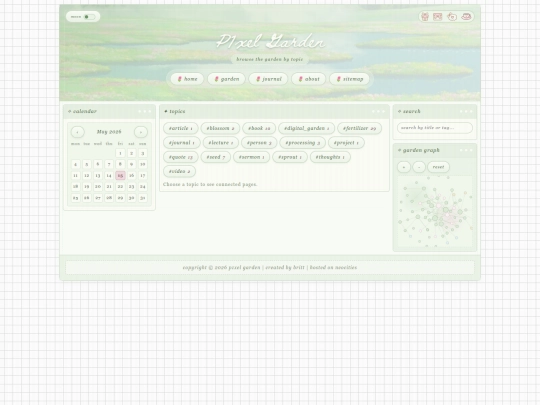Image resolution: width=540 pixels, height=405 pixels.
Task: Choose the #processing topic tag
Action: point(303,143)
